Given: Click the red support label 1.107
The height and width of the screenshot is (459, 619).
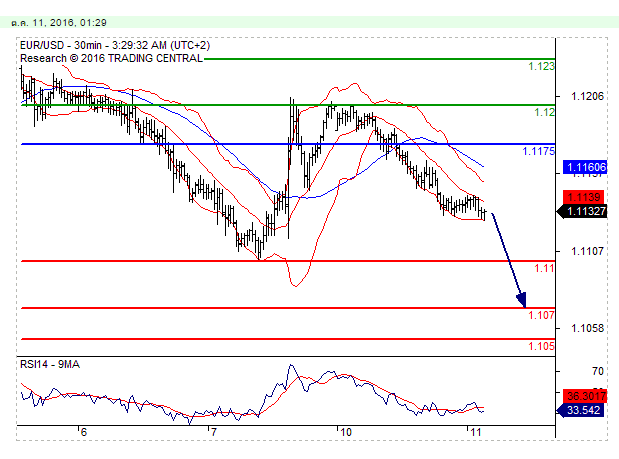Looking at the screenshot, I should click(541, 315).
